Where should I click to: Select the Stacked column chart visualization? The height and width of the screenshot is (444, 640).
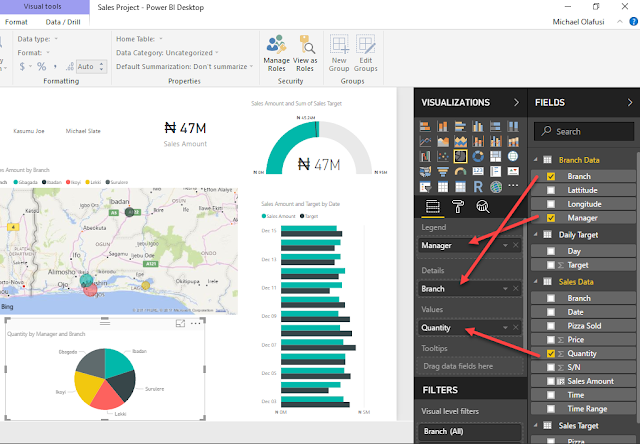443,127
